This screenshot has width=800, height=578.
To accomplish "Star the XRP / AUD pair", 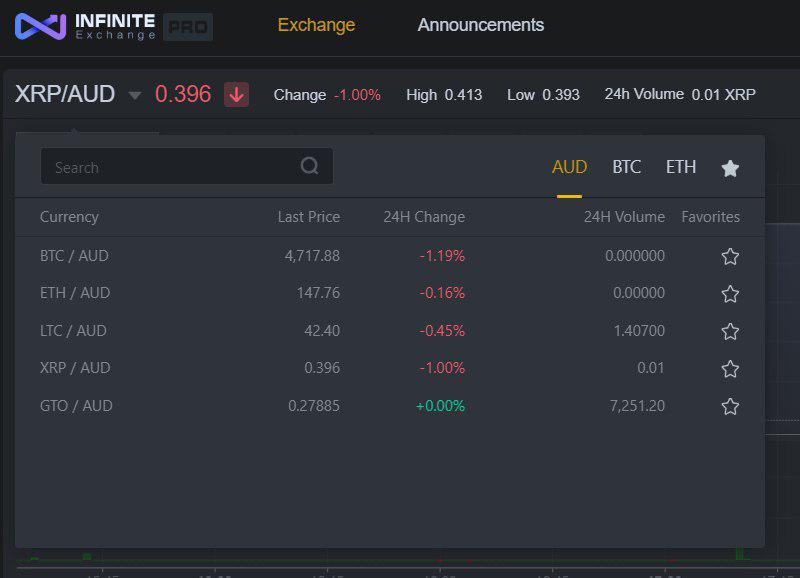I will click(730, 369).
